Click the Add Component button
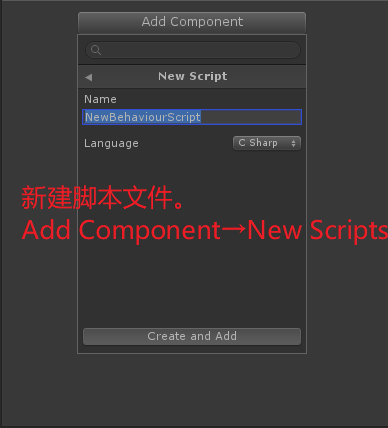Viewport: 388px width, 428px height. (192, 22)
